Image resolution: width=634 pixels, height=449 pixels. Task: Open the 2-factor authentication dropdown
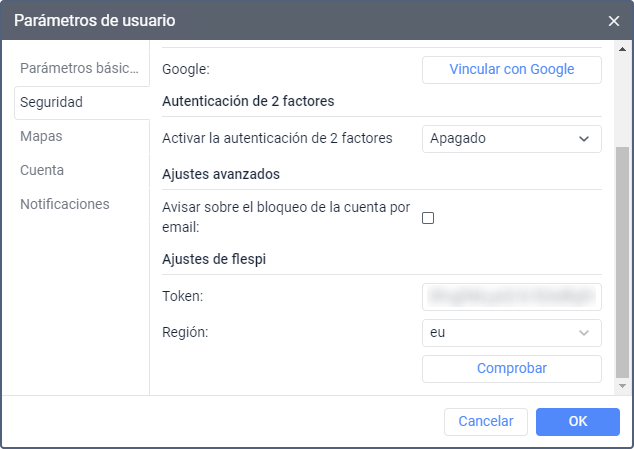[511, 139]
